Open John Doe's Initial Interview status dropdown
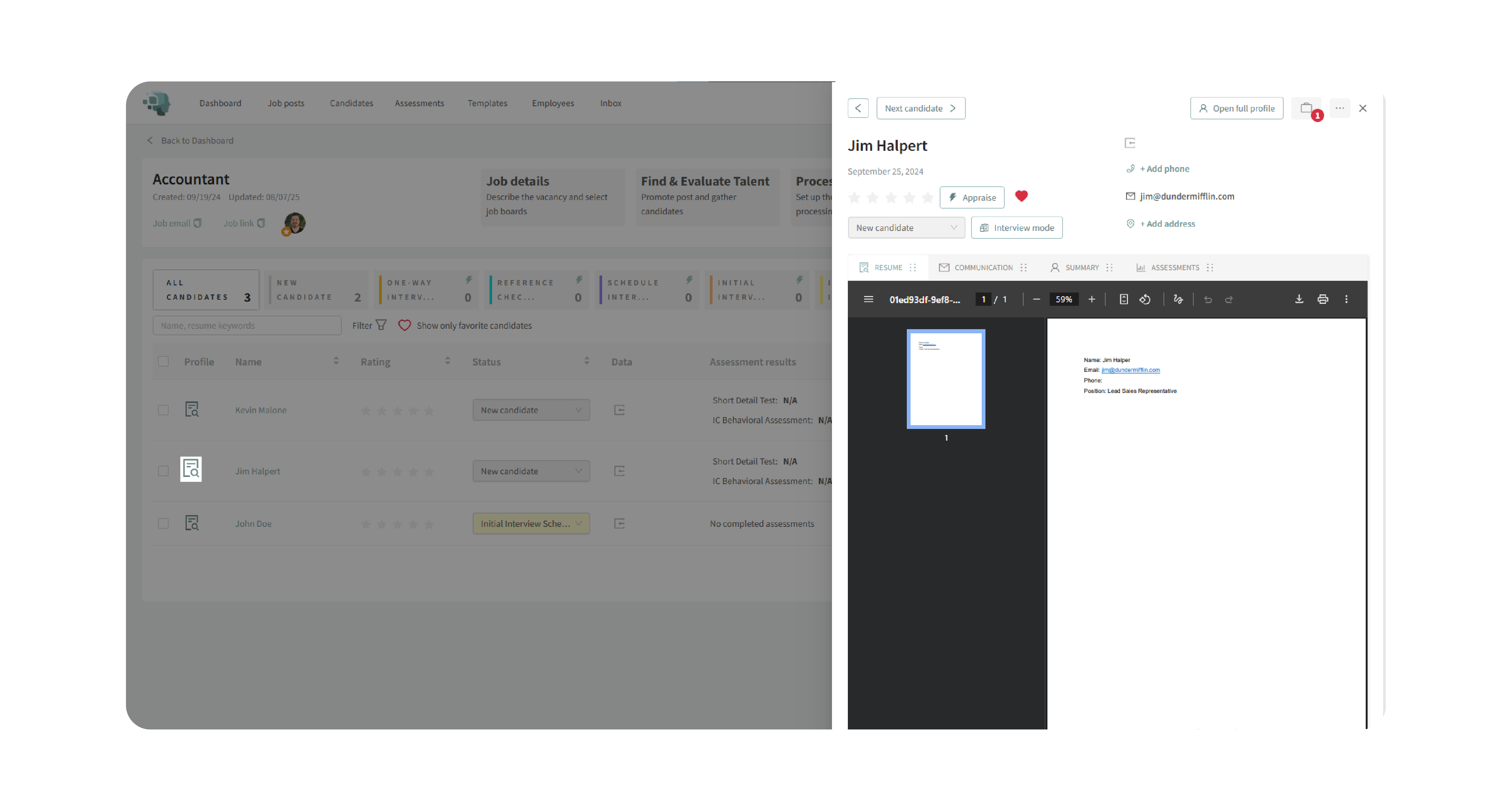Viewport: 1512px width, 811px height. pyautogui.click(x=531, y=523)
